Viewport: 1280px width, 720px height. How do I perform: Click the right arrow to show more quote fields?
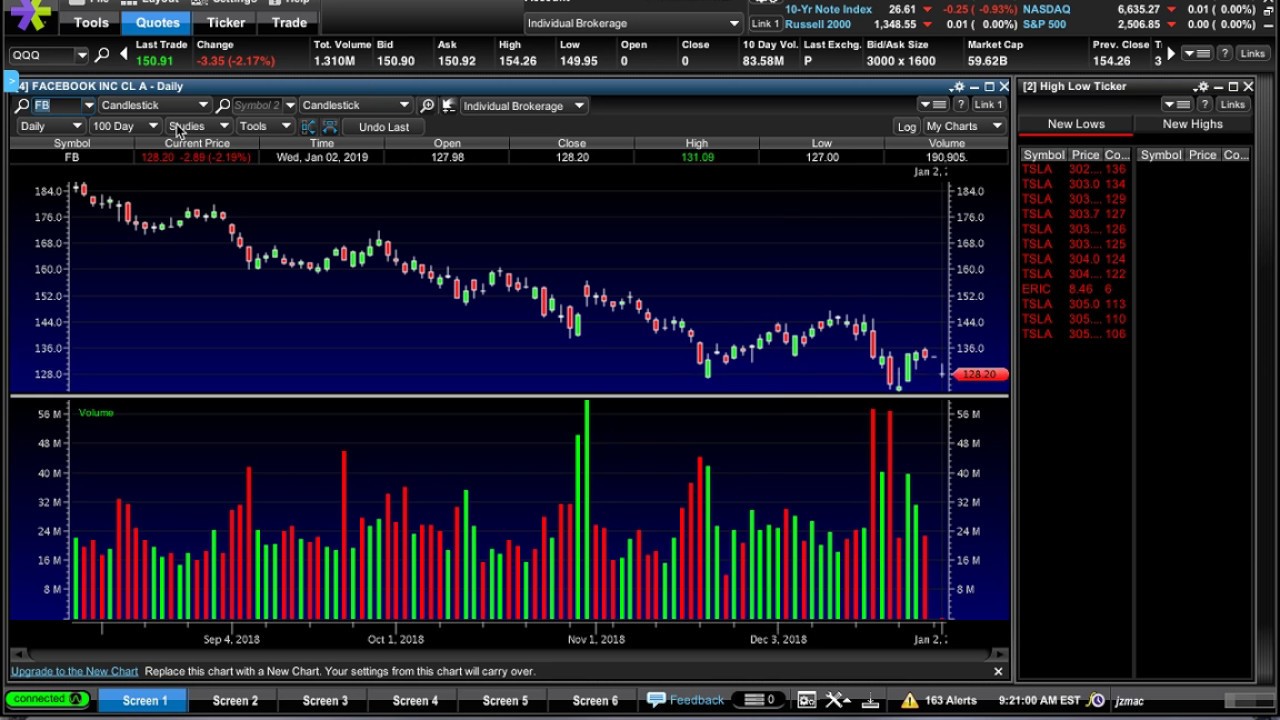click(1171, 54)
